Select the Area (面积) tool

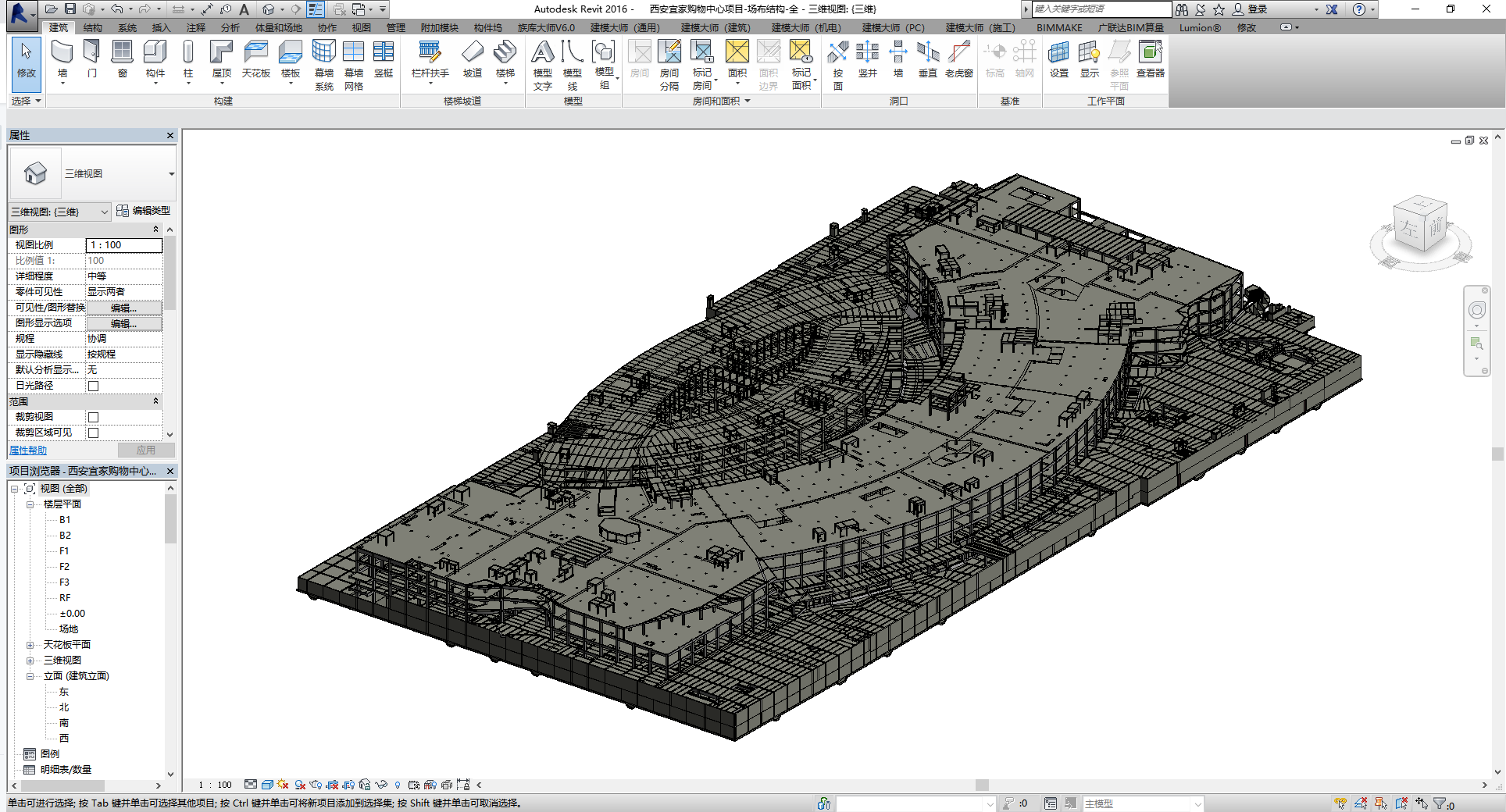click(x=737, y=60)
